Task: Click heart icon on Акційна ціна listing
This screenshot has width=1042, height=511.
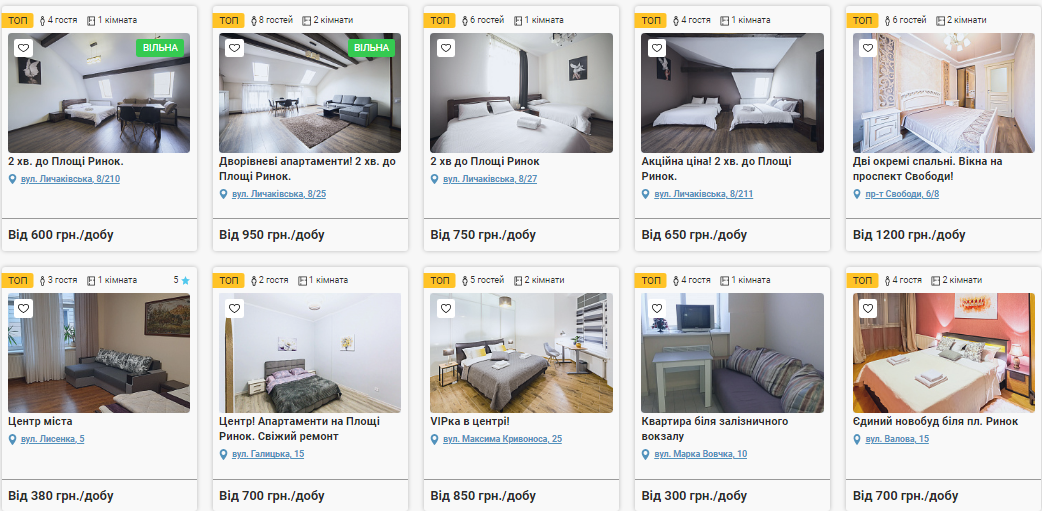Action: pos(657,48)
